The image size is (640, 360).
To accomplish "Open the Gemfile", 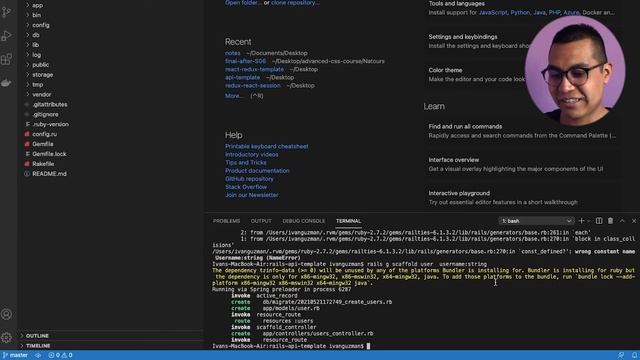I will [x=43, y=144].
